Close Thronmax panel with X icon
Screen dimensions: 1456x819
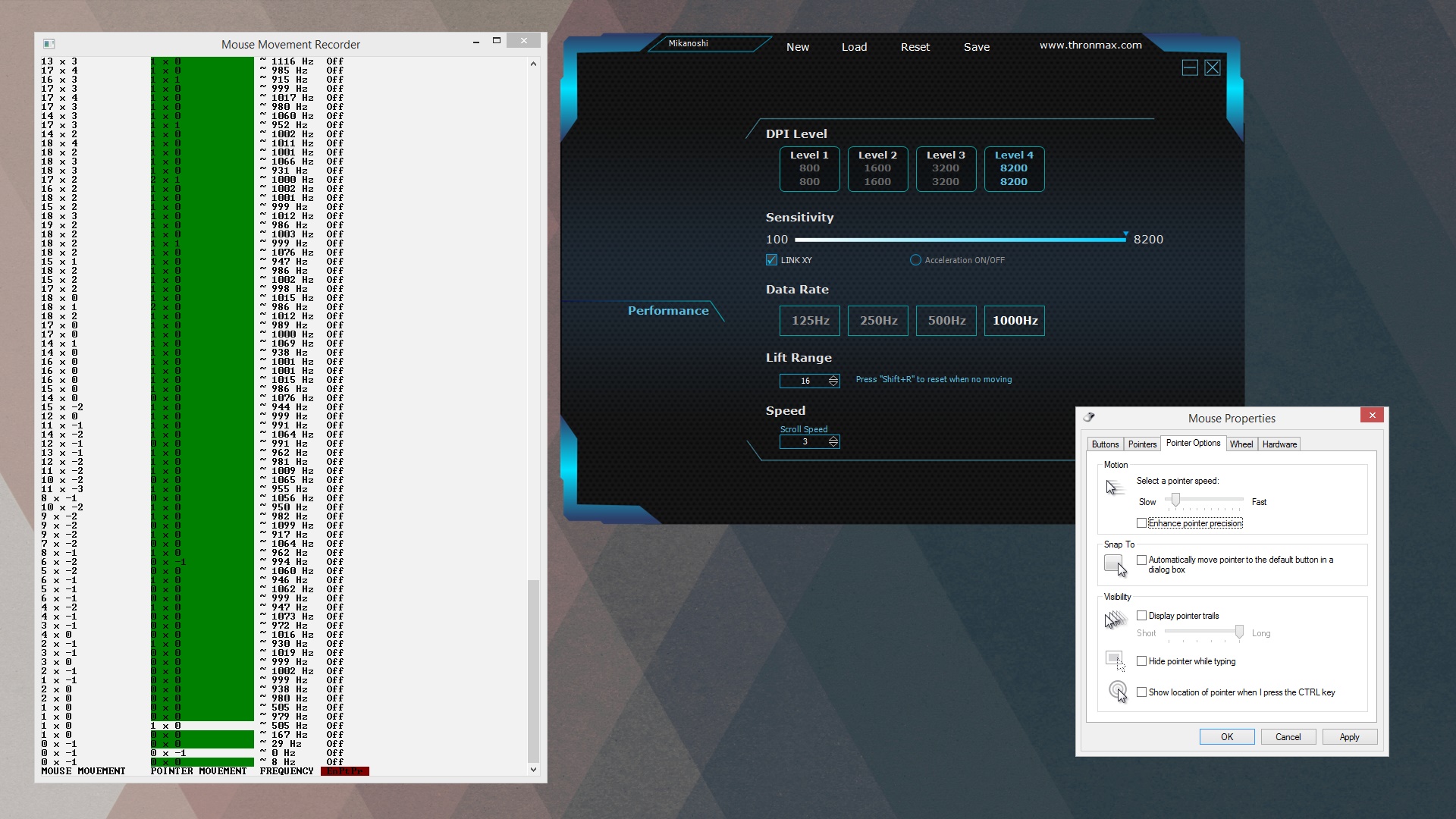pyautogui.click(x=1213, y=68)
